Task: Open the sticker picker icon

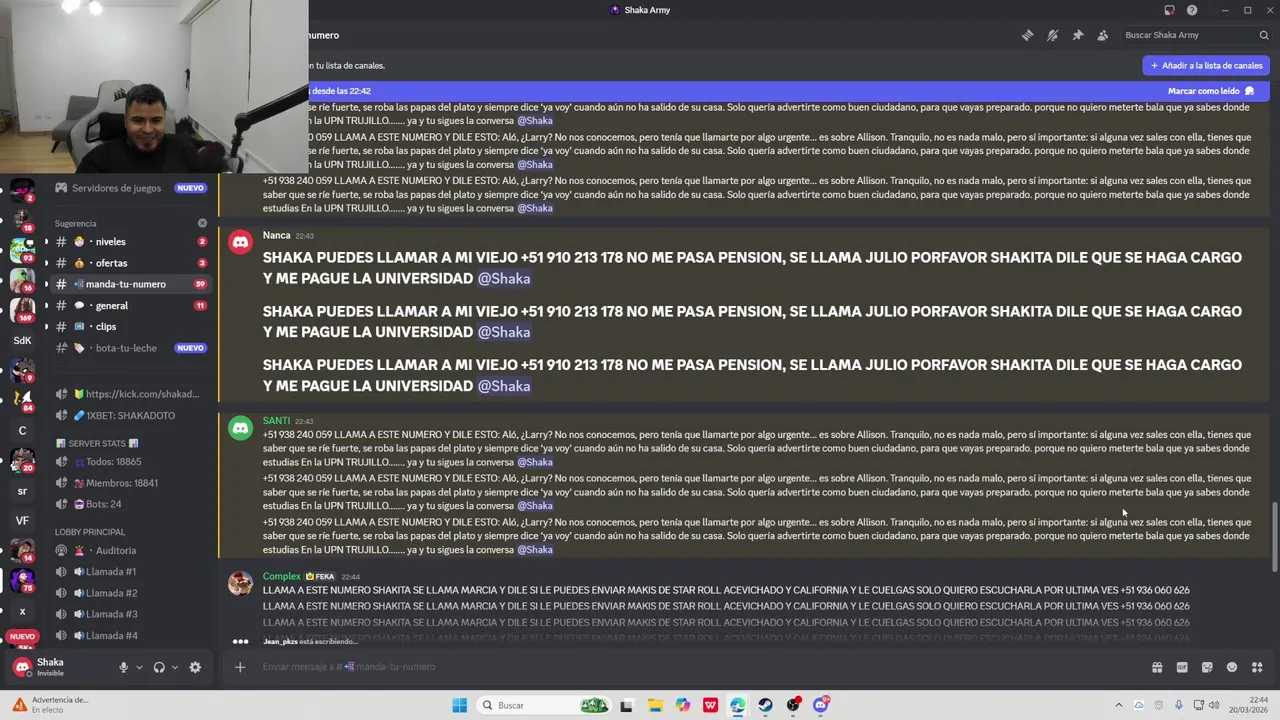Action: 1207,667
